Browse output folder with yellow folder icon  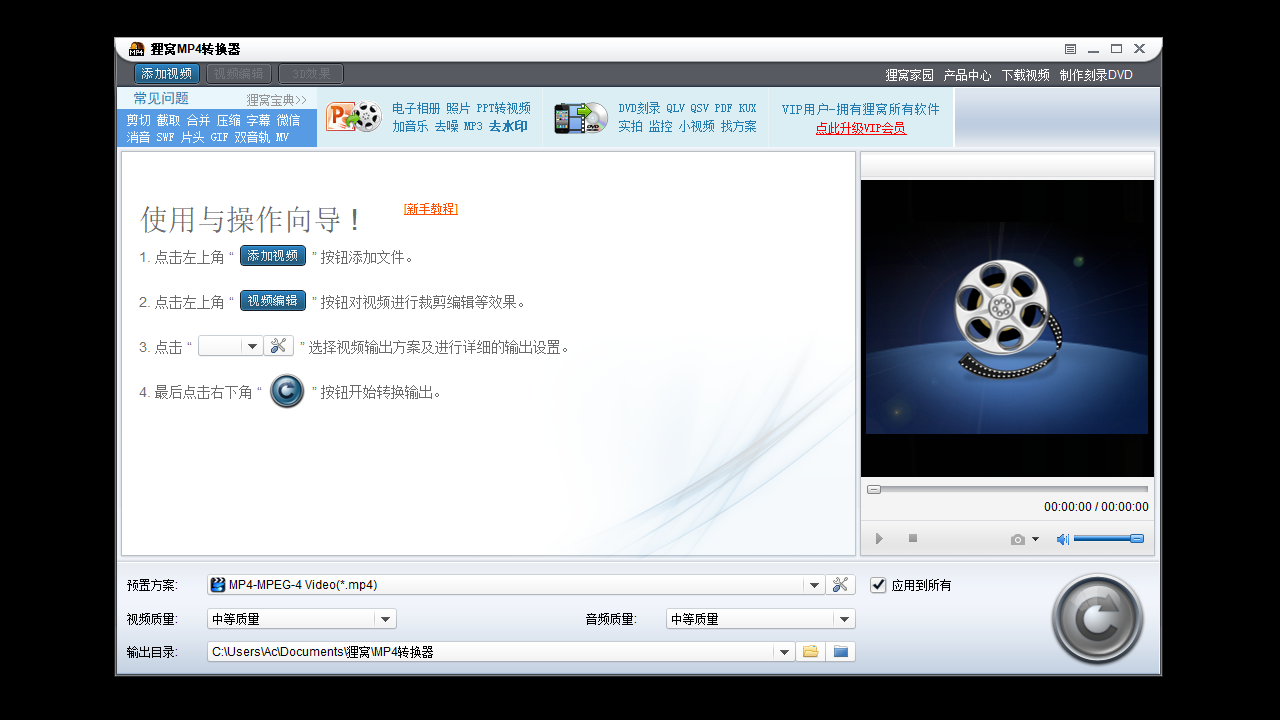tap(810, 652)
